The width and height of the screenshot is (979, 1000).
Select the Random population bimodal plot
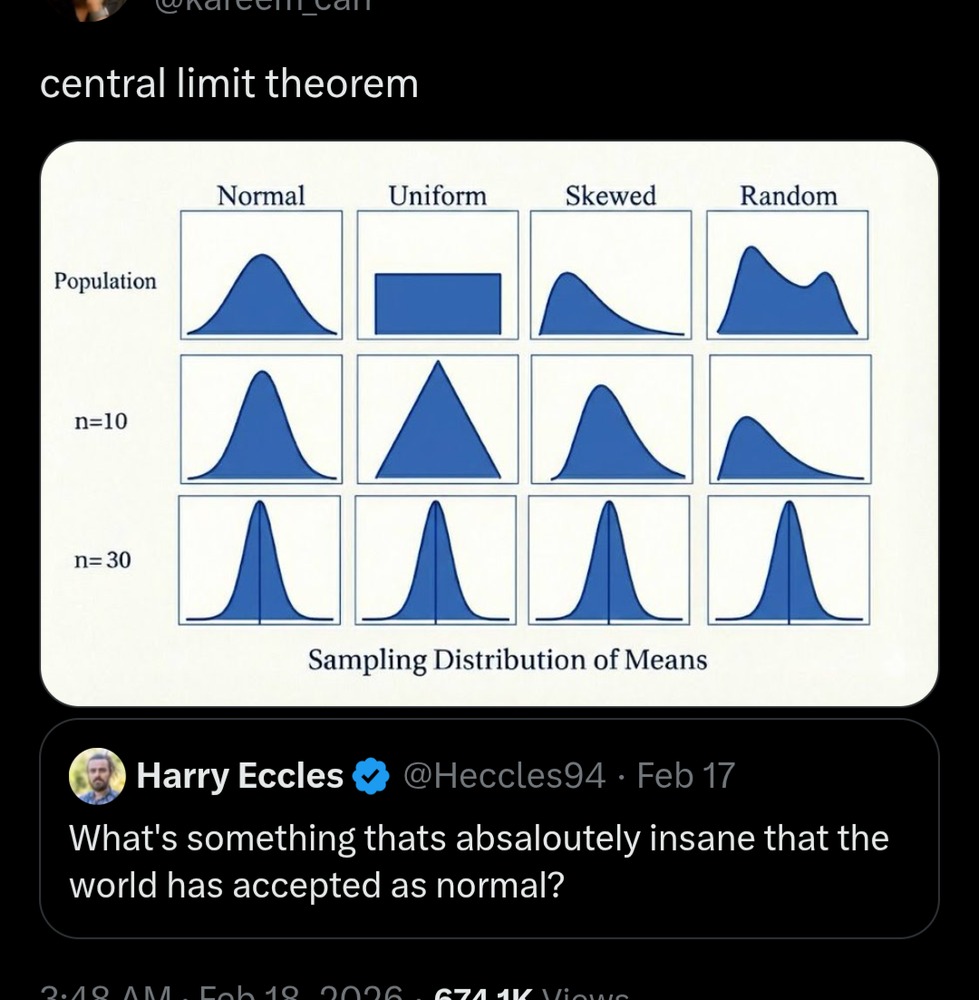[788, 275]
